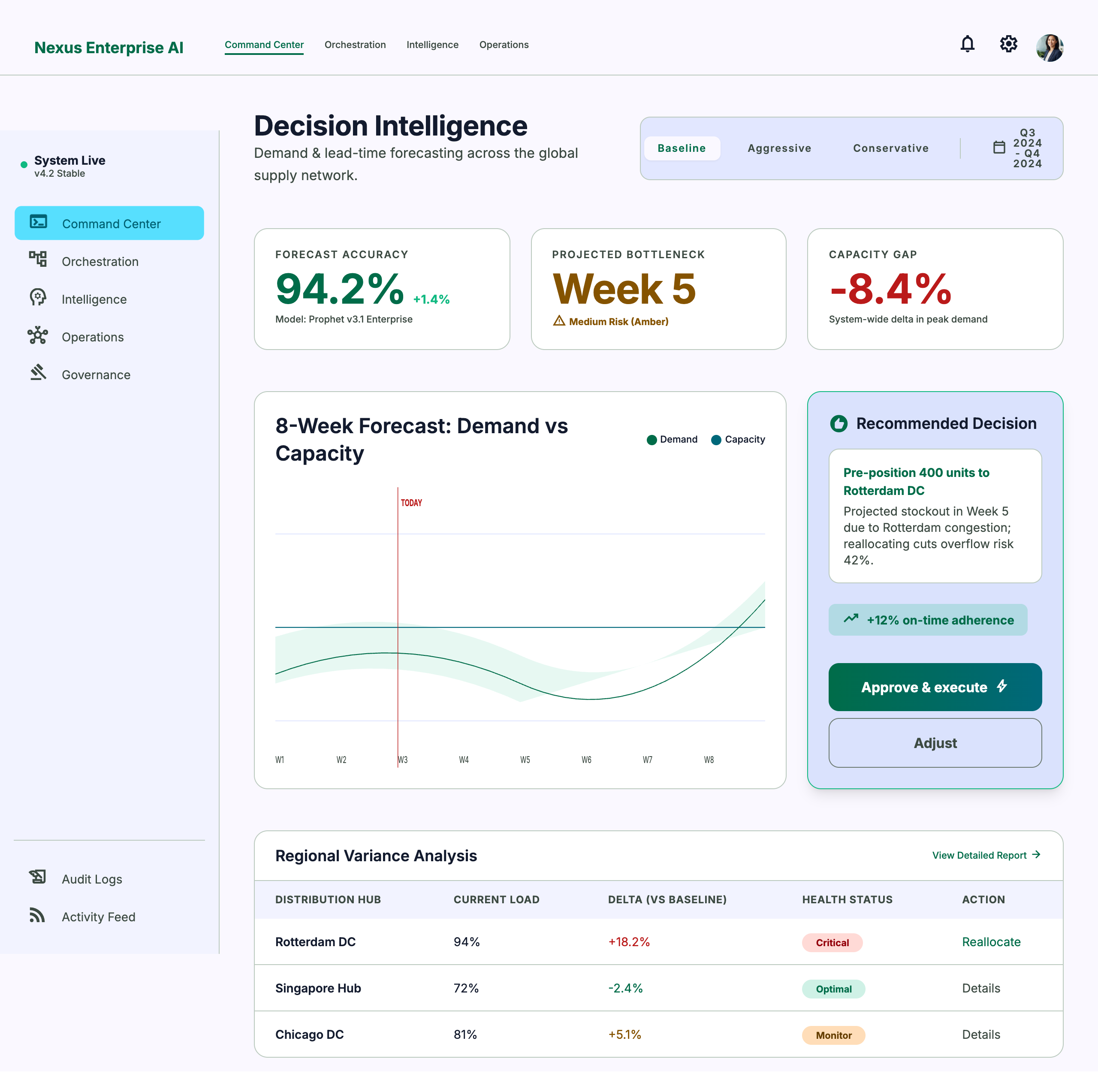1098x1092 pixels.
Task: Click the Audit Logs icon
Action: tap(38, 877)
